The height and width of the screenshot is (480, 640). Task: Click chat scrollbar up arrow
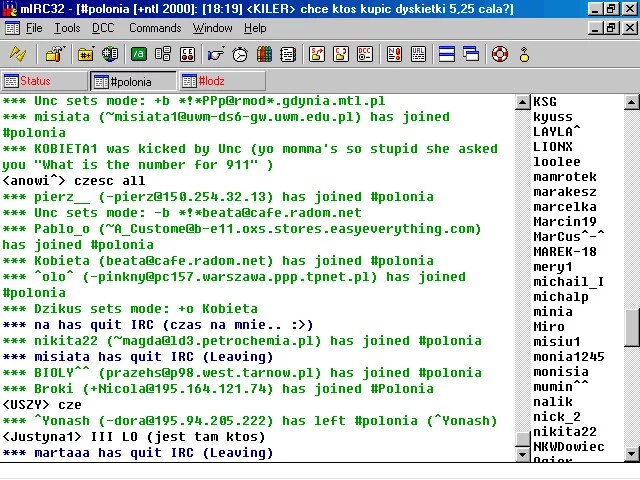click(x=522, y=102)
